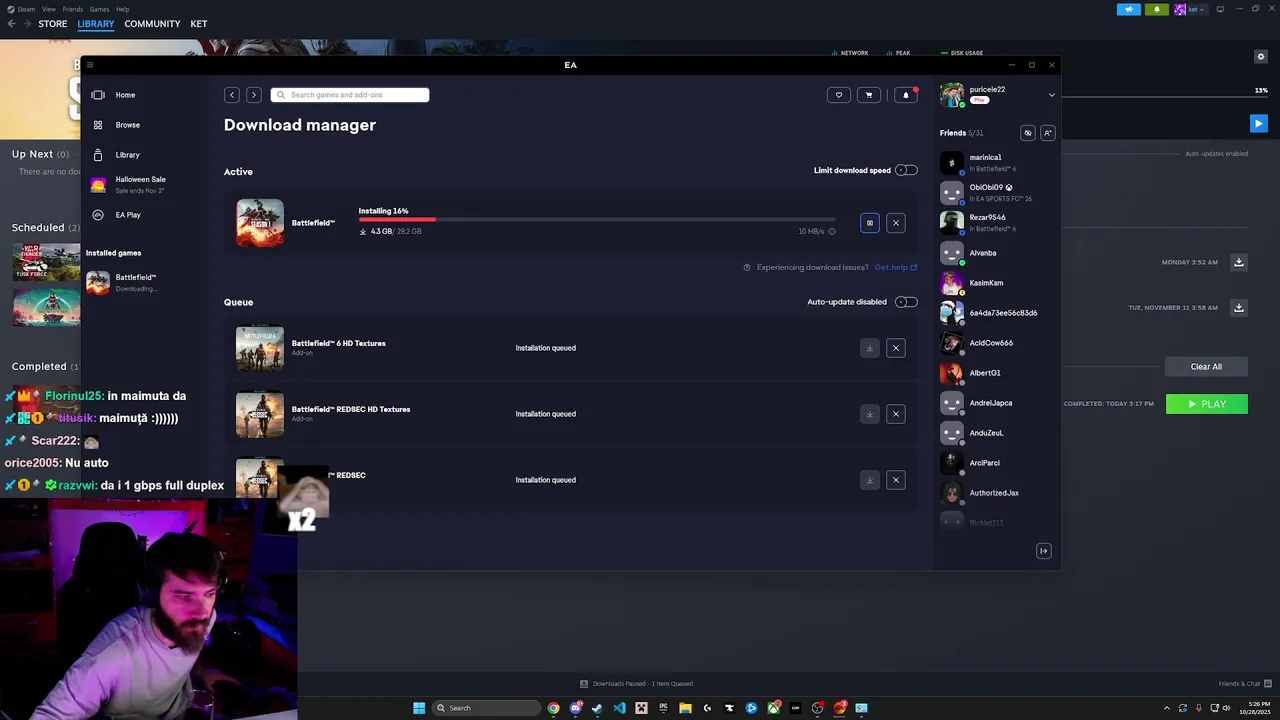Download REDSEC HD Textures now
The image size is (1280, 720).
870,414
